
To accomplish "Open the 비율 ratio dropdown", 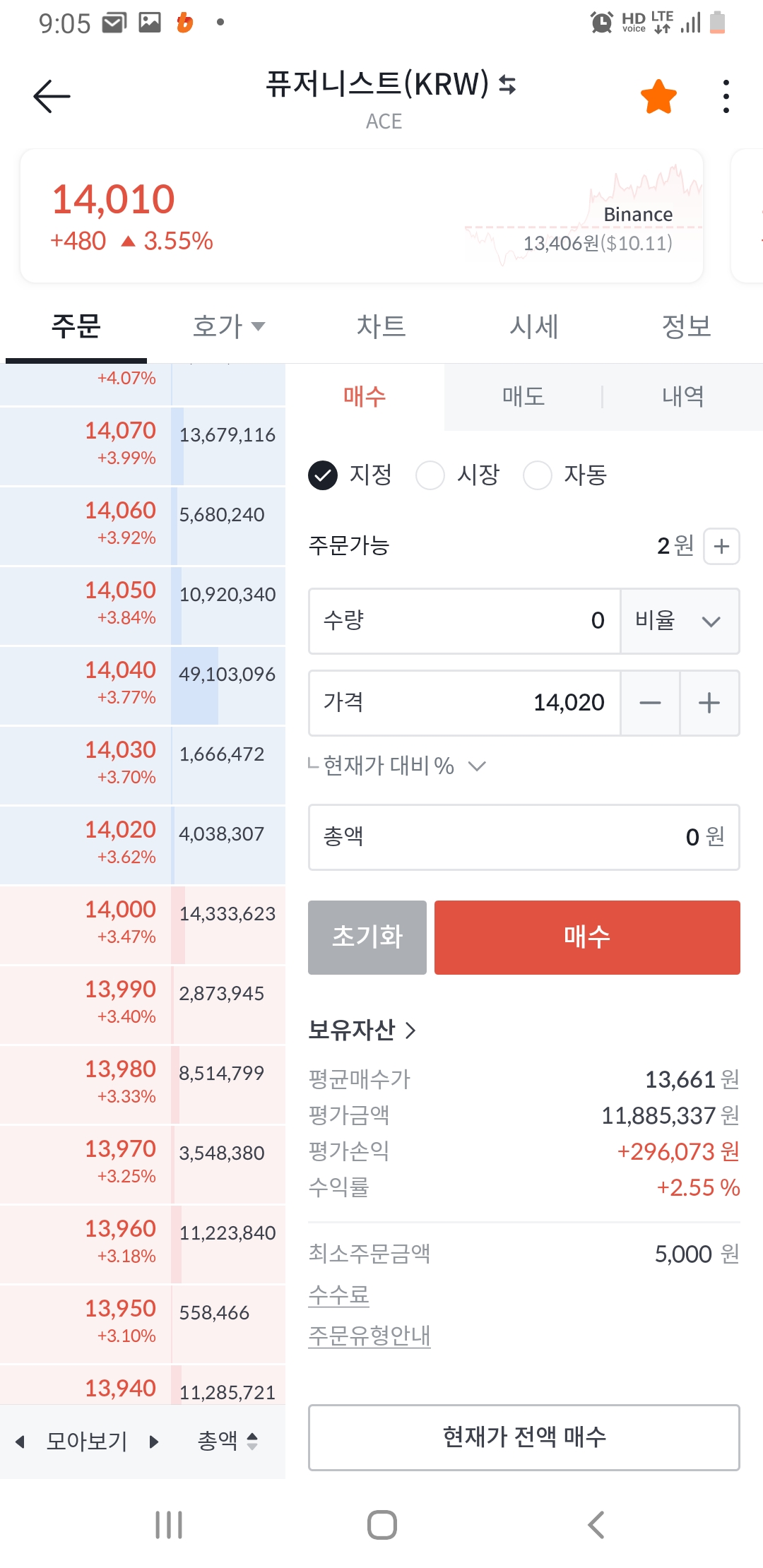I will coord(680,621).
